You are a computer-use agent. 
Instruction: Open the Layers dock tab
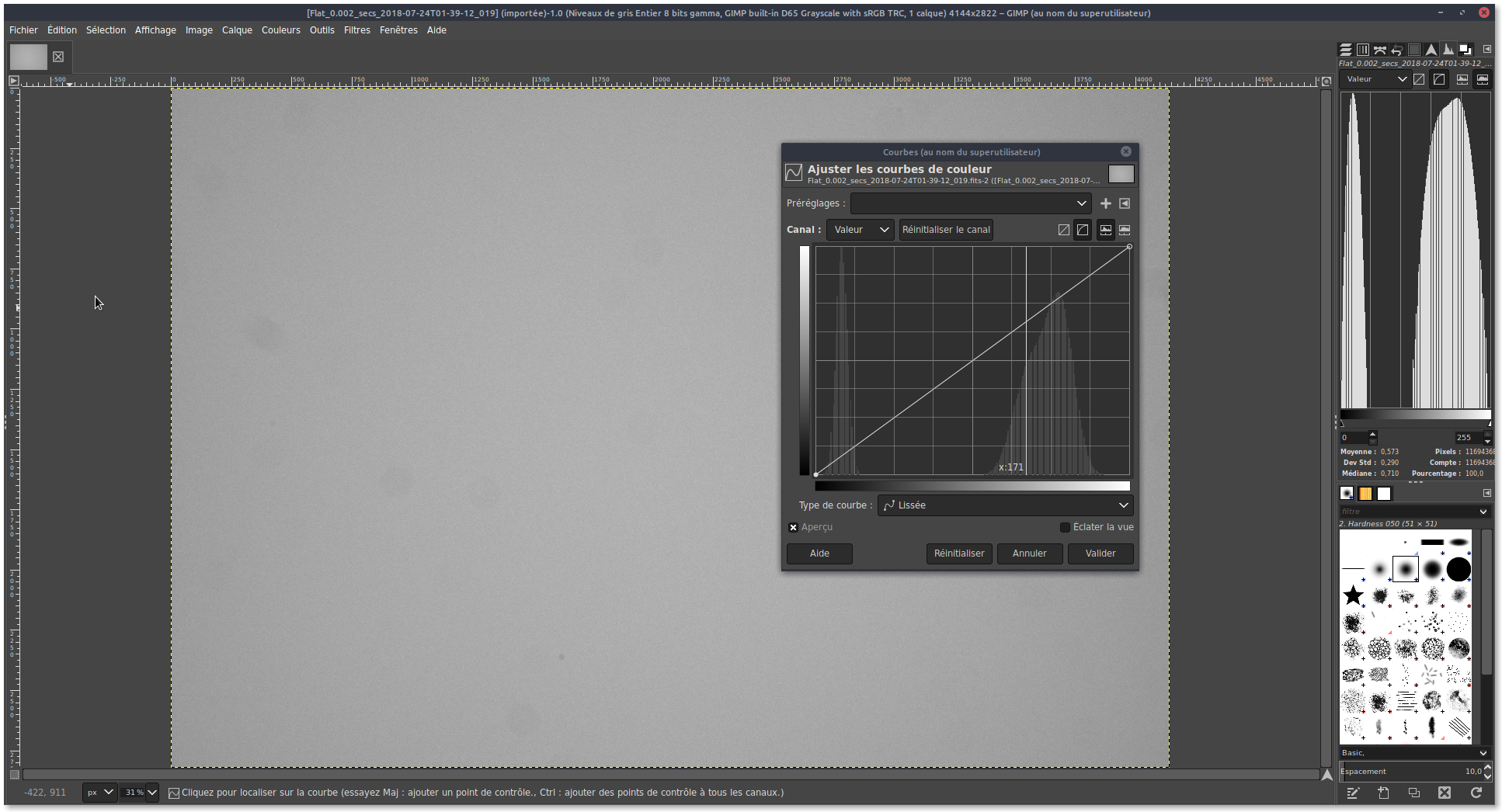tap(1346, 50)
